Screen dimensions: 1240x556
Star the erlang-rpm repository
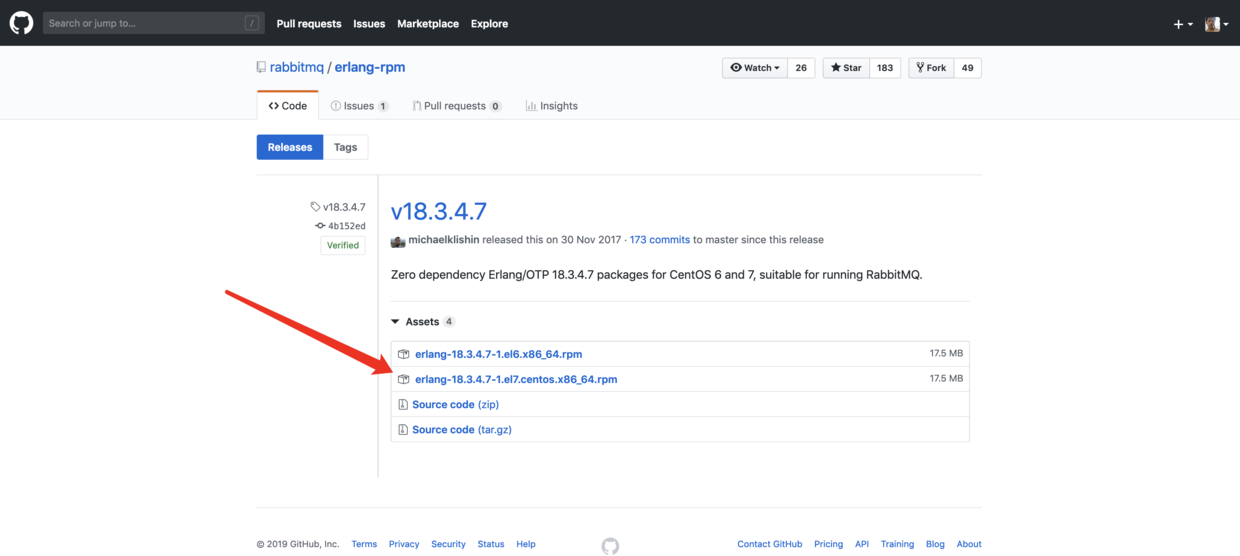pyautogui.click(x=846, y=68)
